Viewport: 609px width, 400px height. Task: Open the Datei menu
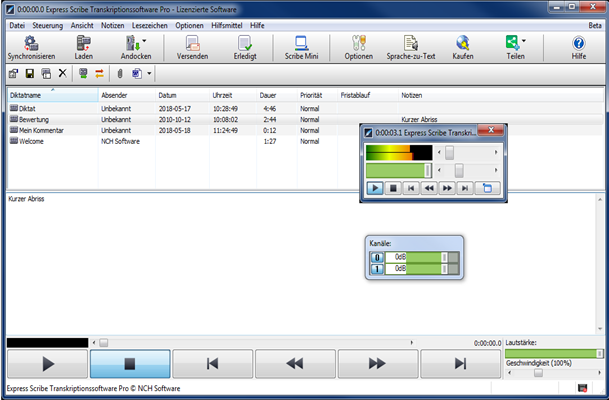coord(17,26)
